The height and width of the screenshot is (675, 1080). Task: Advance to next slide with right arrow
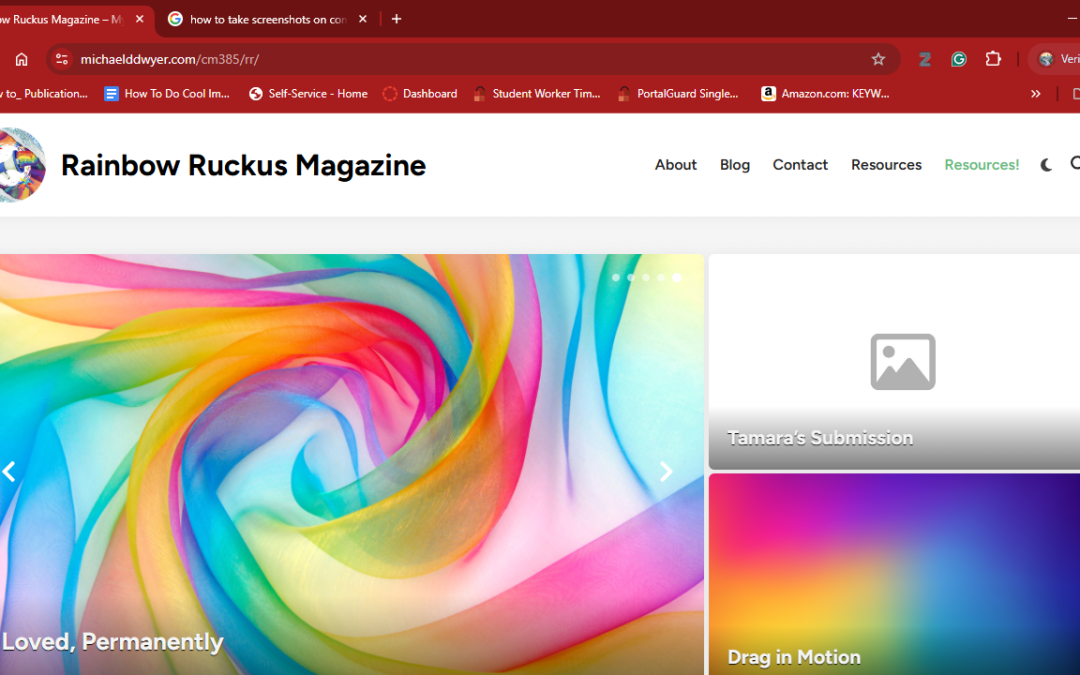(x=665, y=472)
